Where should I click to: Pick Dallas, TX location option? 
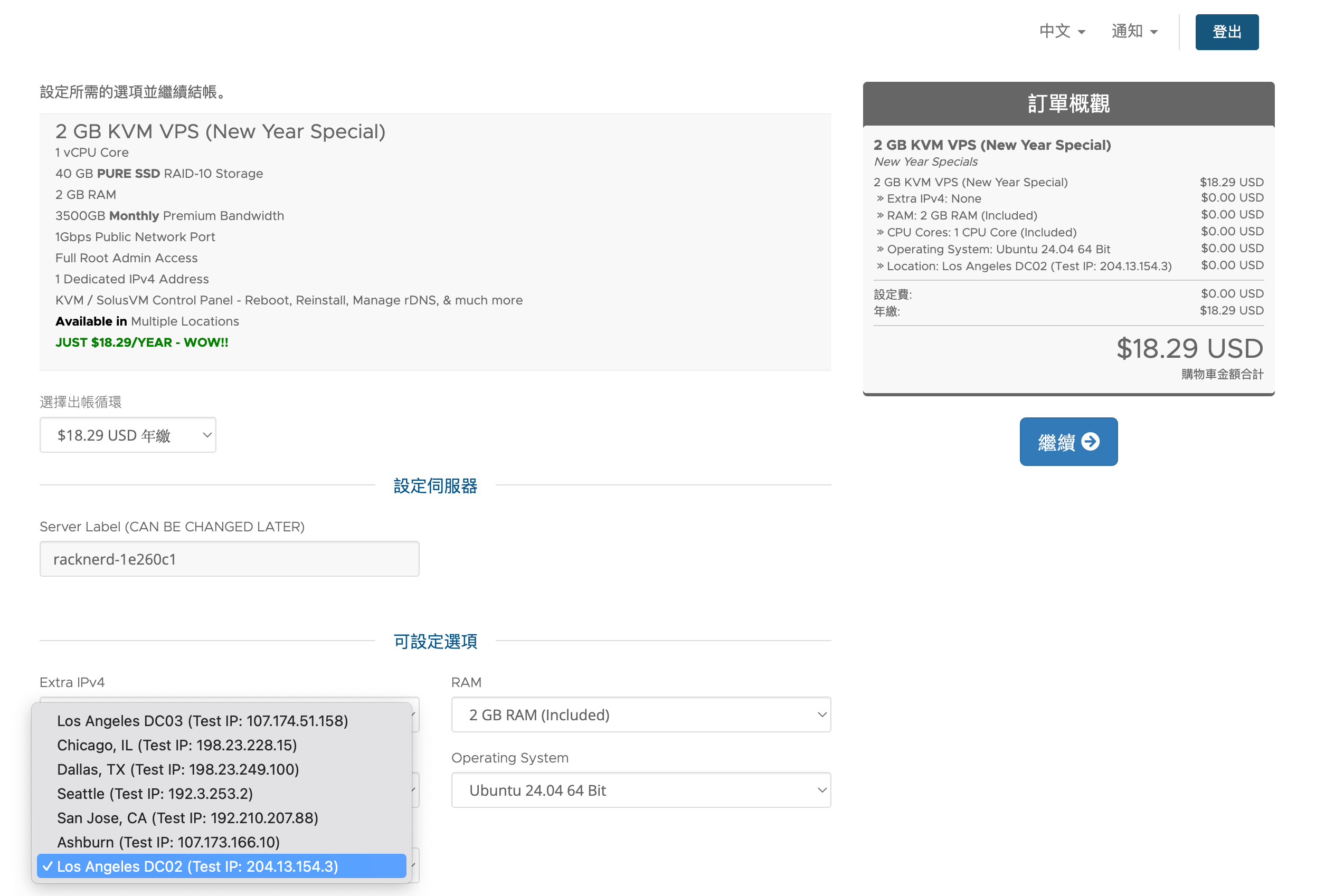[178, 769]
